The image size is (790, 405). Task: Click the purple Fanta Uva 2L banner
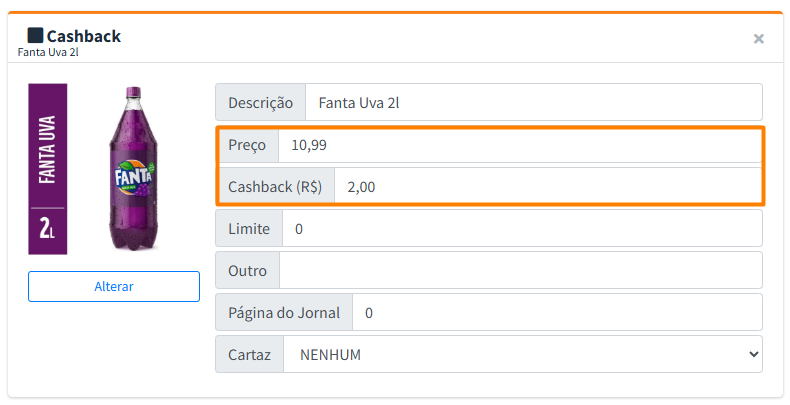47,168
